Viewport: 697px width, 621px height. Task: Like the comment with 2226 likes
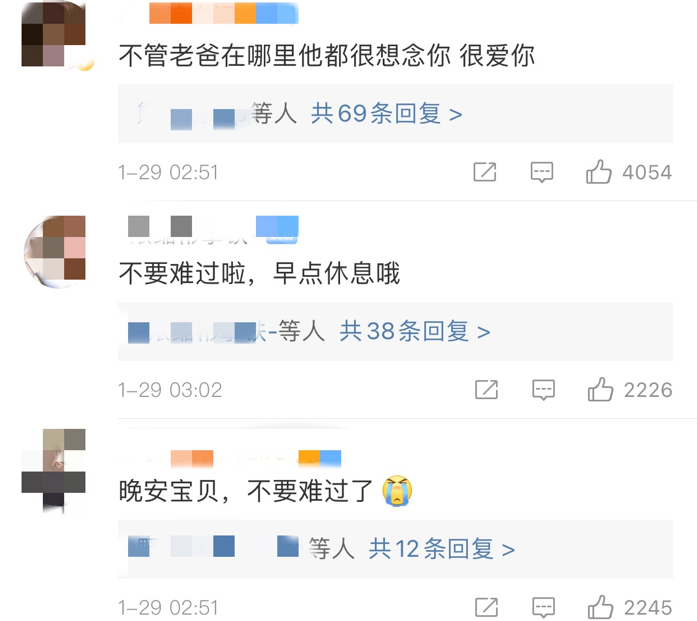tap(600, 389)
